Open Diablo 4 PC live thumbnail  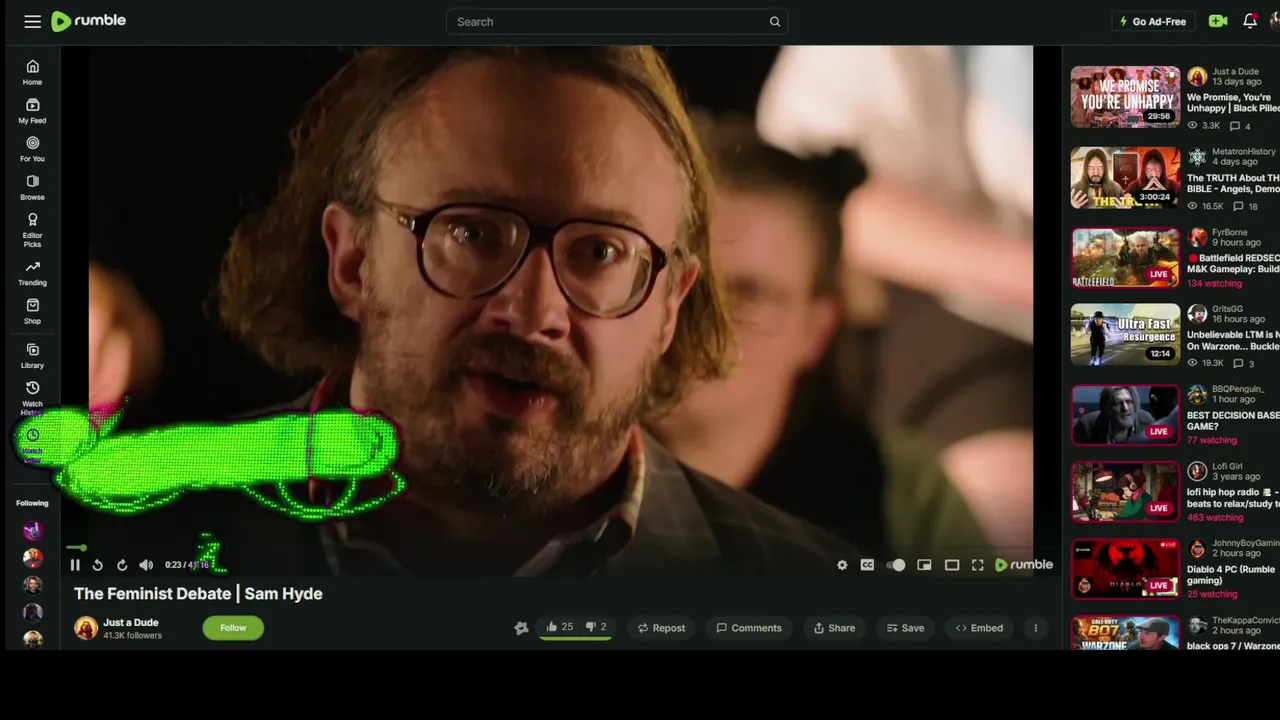pyautogui.click(x=1125, y=569)
